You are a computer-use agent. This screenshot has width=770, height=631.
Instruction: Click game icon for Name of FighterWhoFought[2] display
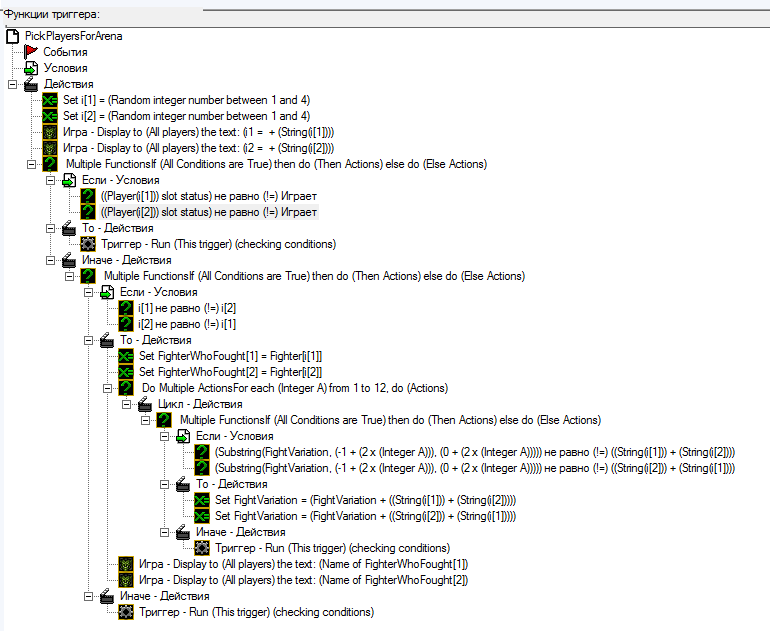126,580
